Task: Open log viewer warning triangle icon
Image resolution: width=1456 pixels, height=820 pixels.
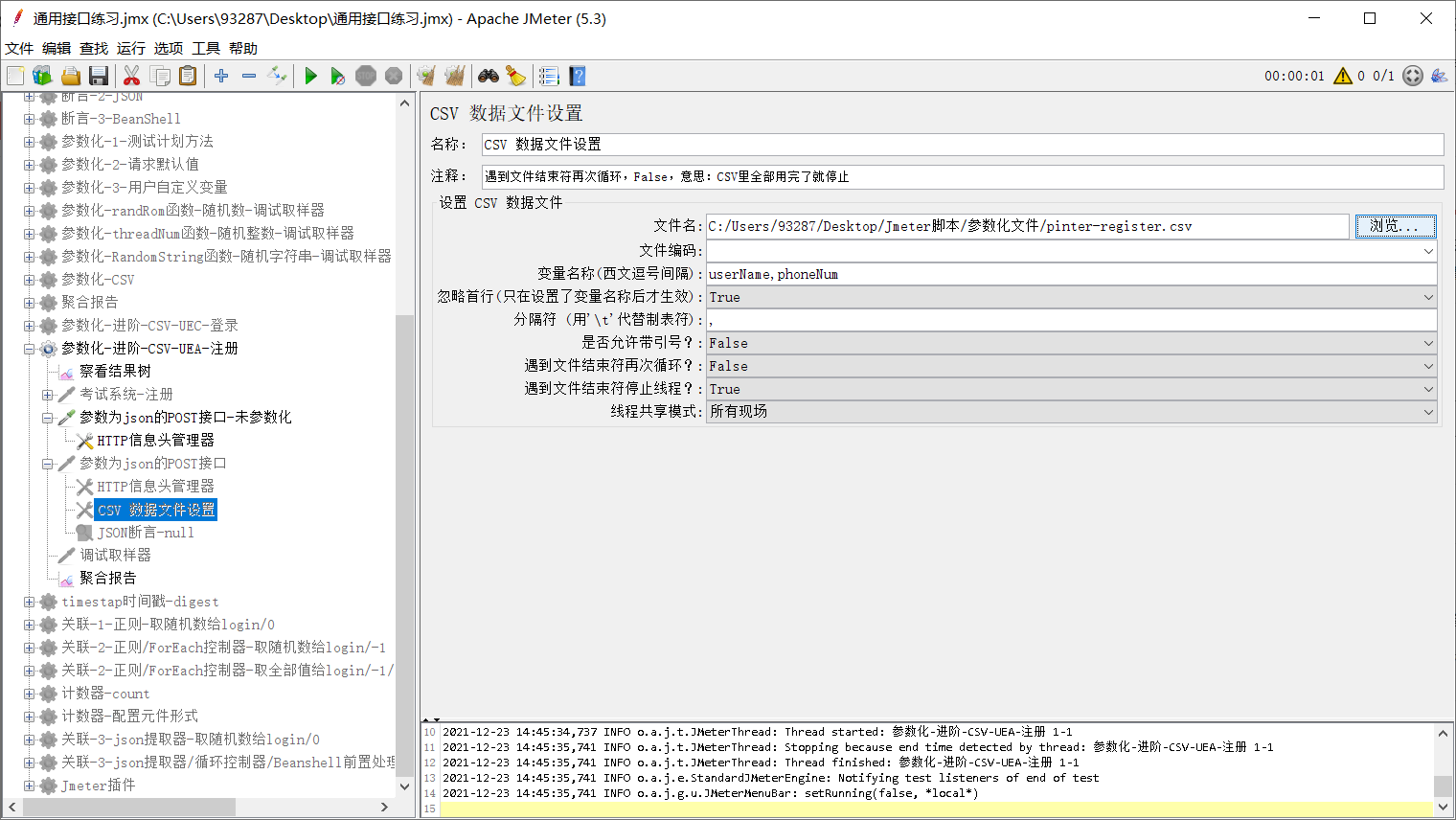Action: point(1343,76)
